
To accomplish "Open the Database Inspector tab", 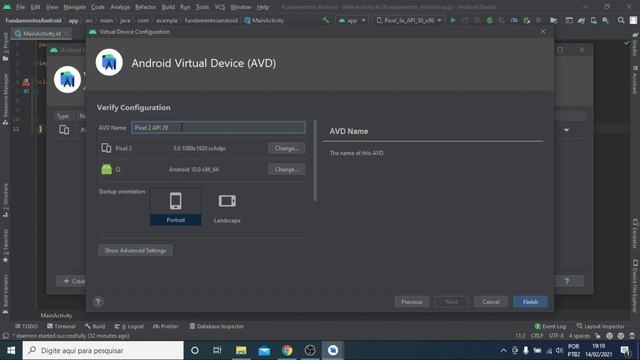I will 216,326.
